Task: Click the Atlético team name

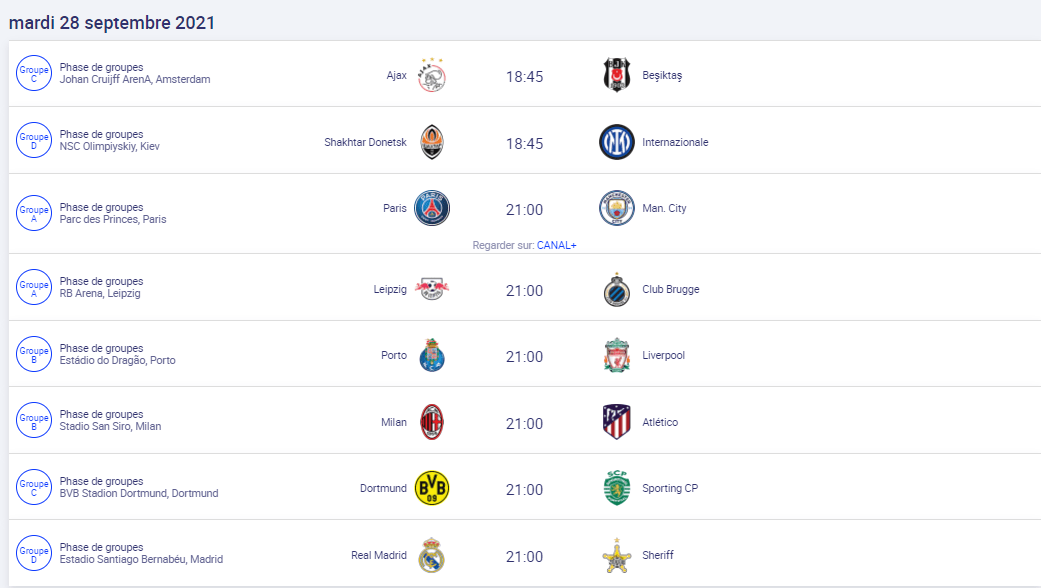Action: point(660,422)
